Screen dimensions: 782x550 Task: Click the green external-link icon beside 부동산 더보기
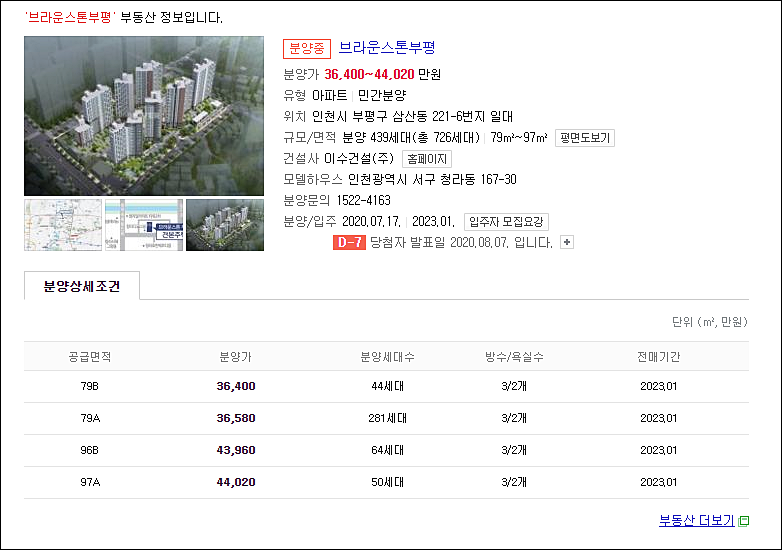click(x=744, y=521)
